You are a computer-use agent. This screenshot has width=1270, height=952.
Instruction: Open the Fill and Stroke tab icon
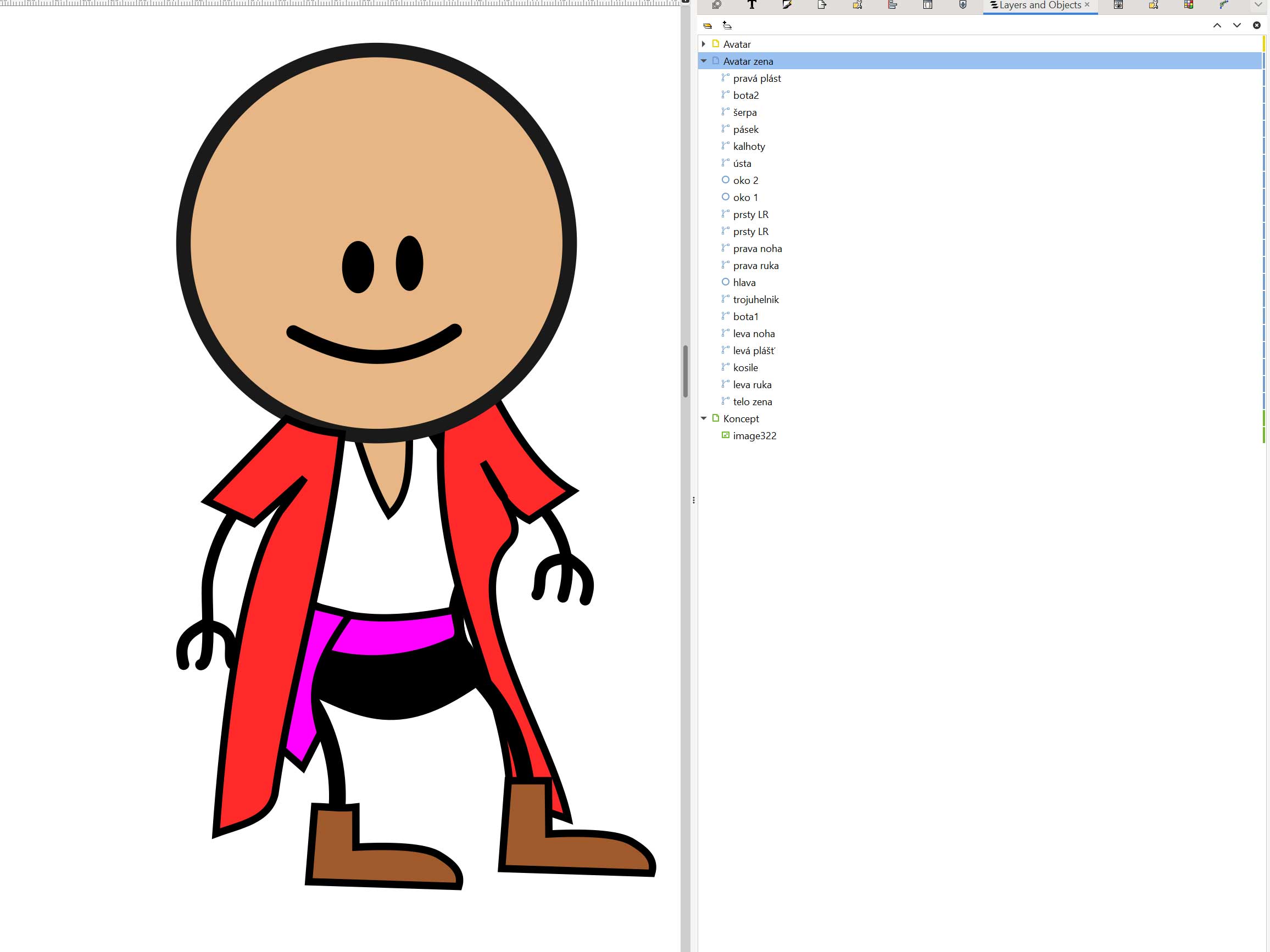(x=787, y=5)
